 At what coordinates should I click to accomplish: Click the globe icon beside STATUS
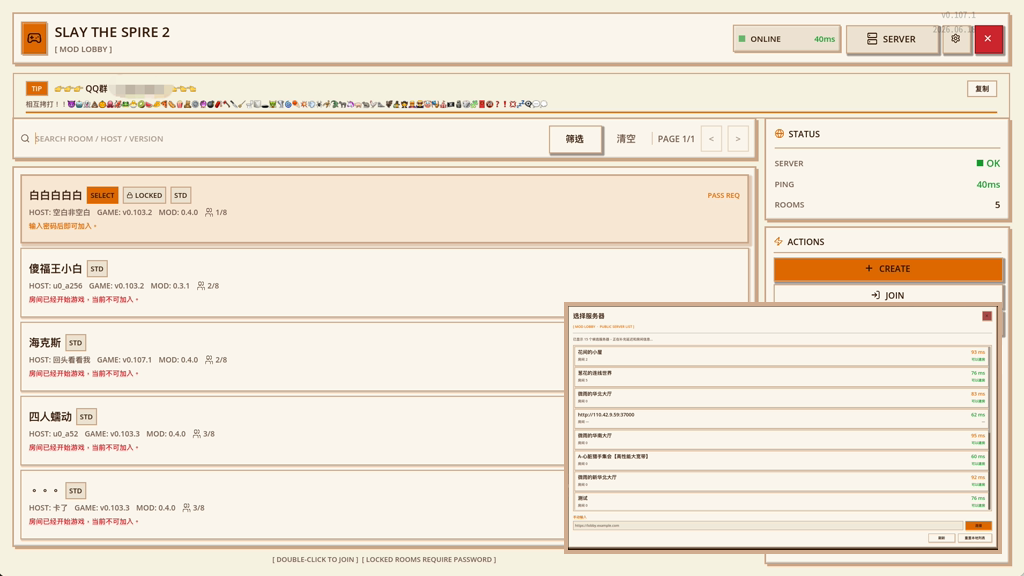(779, 134)
